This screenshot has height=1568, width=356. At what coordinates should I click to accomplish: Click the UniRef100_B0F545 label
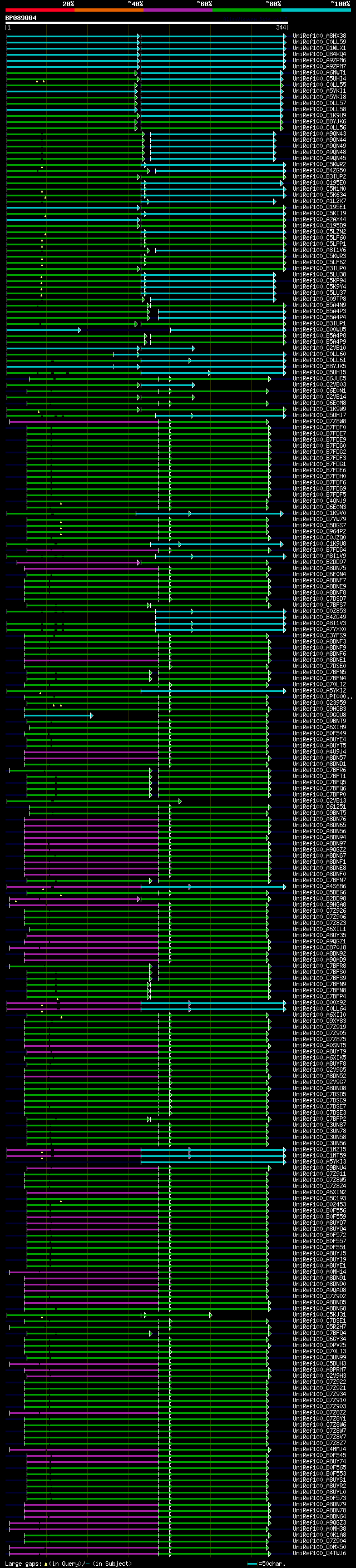click(x=319, y=1455)
